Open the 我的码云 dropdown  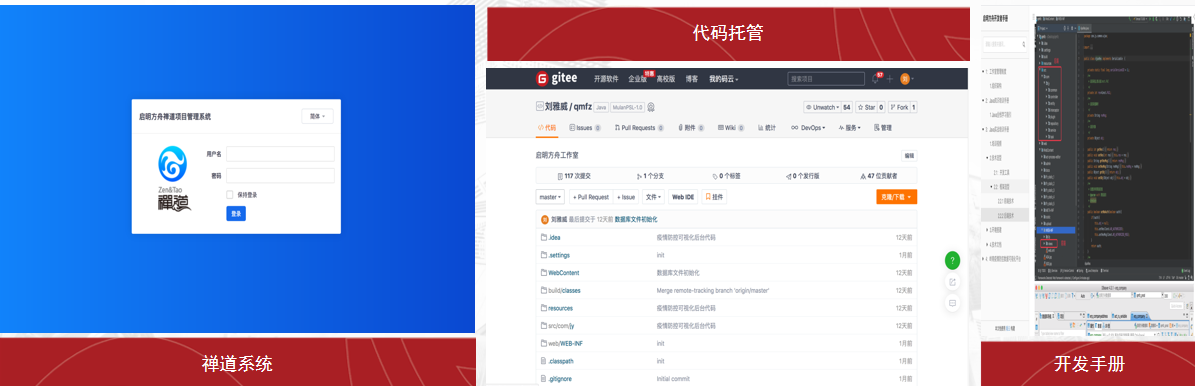coord(723,79)
